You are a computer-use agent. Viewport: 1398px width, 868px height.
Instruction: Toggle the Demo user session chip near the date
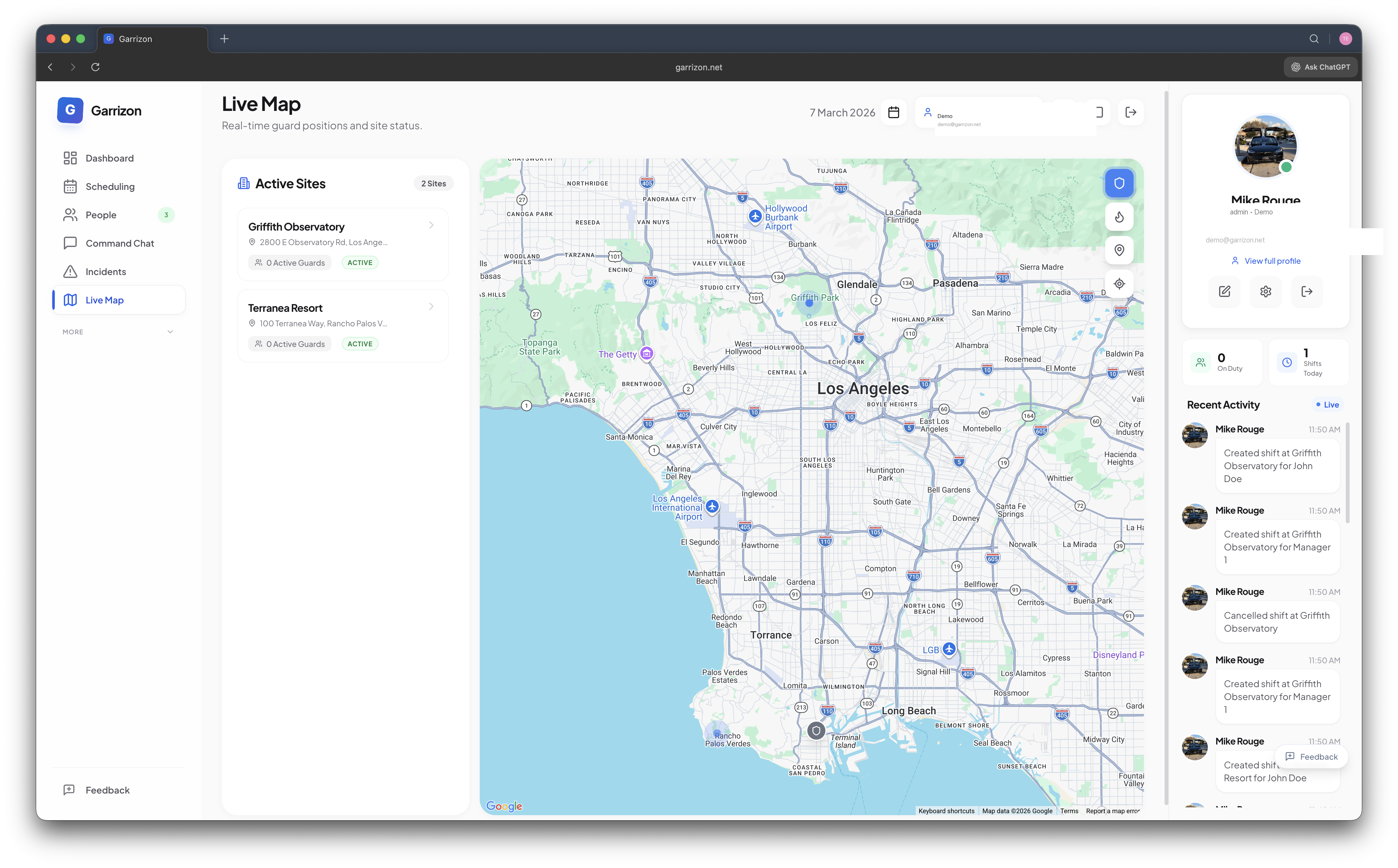1012,115
